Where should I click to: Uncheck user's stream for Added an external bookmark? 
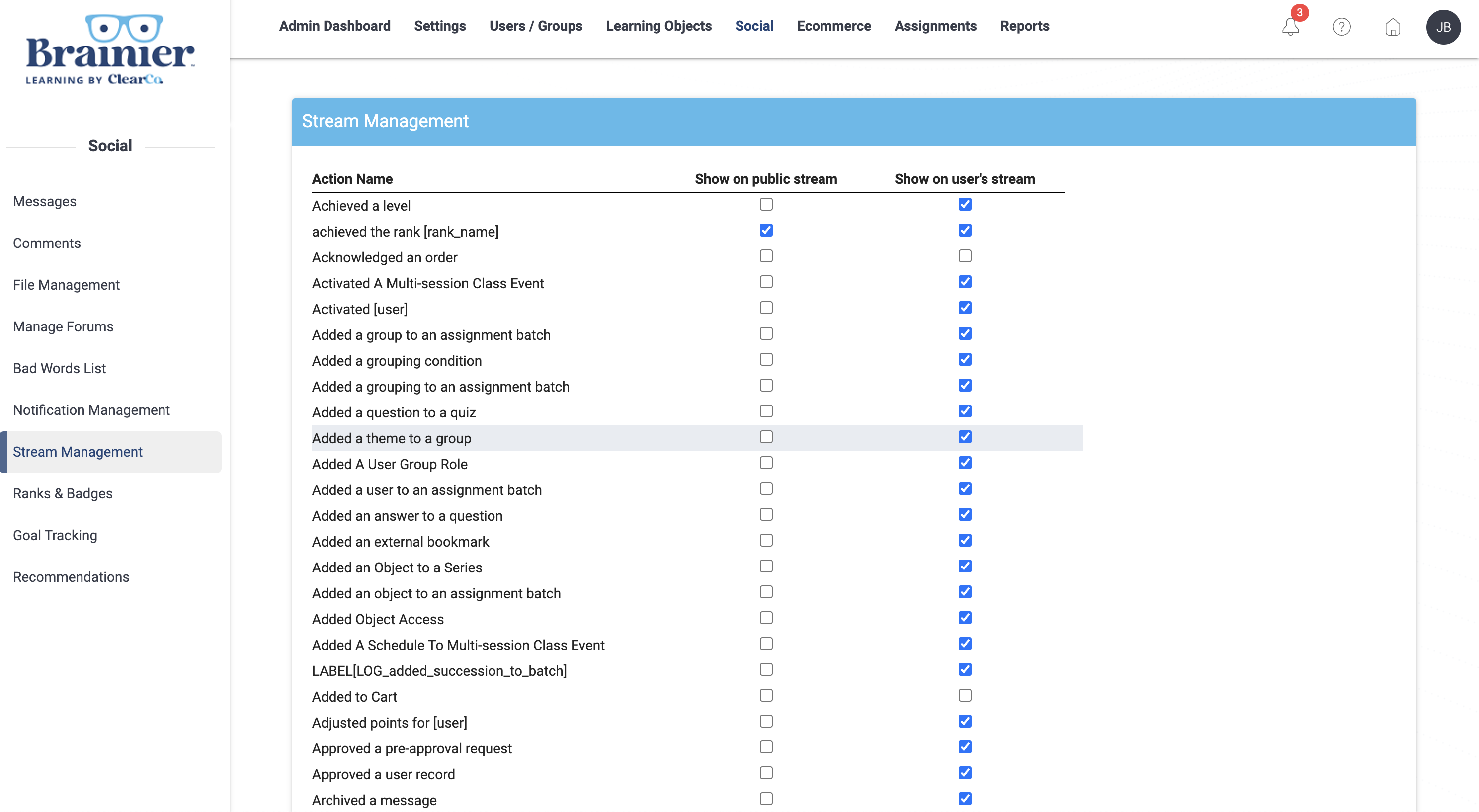(x=965, y=540)
